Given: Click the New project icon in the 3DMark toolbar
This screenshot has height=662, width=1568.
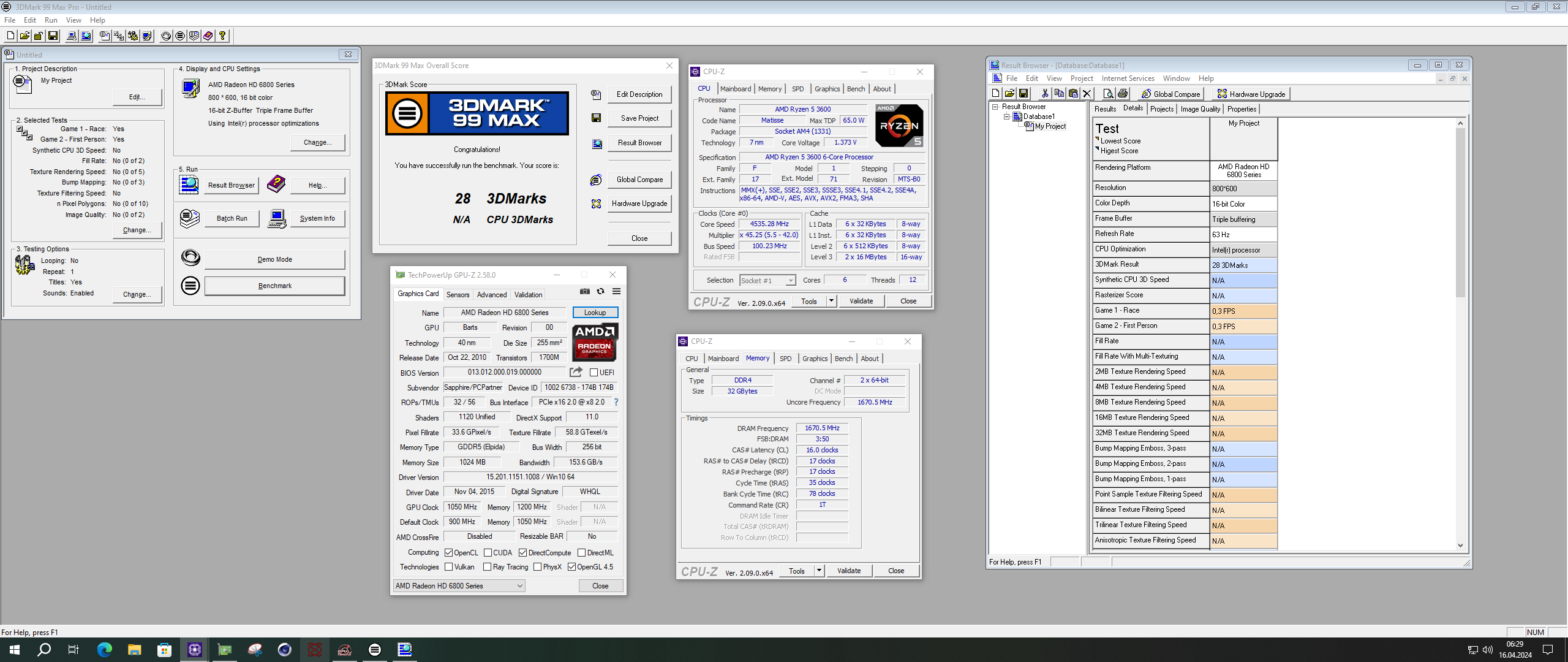Looking at the screenshot, I should click(x=10, y=36).
